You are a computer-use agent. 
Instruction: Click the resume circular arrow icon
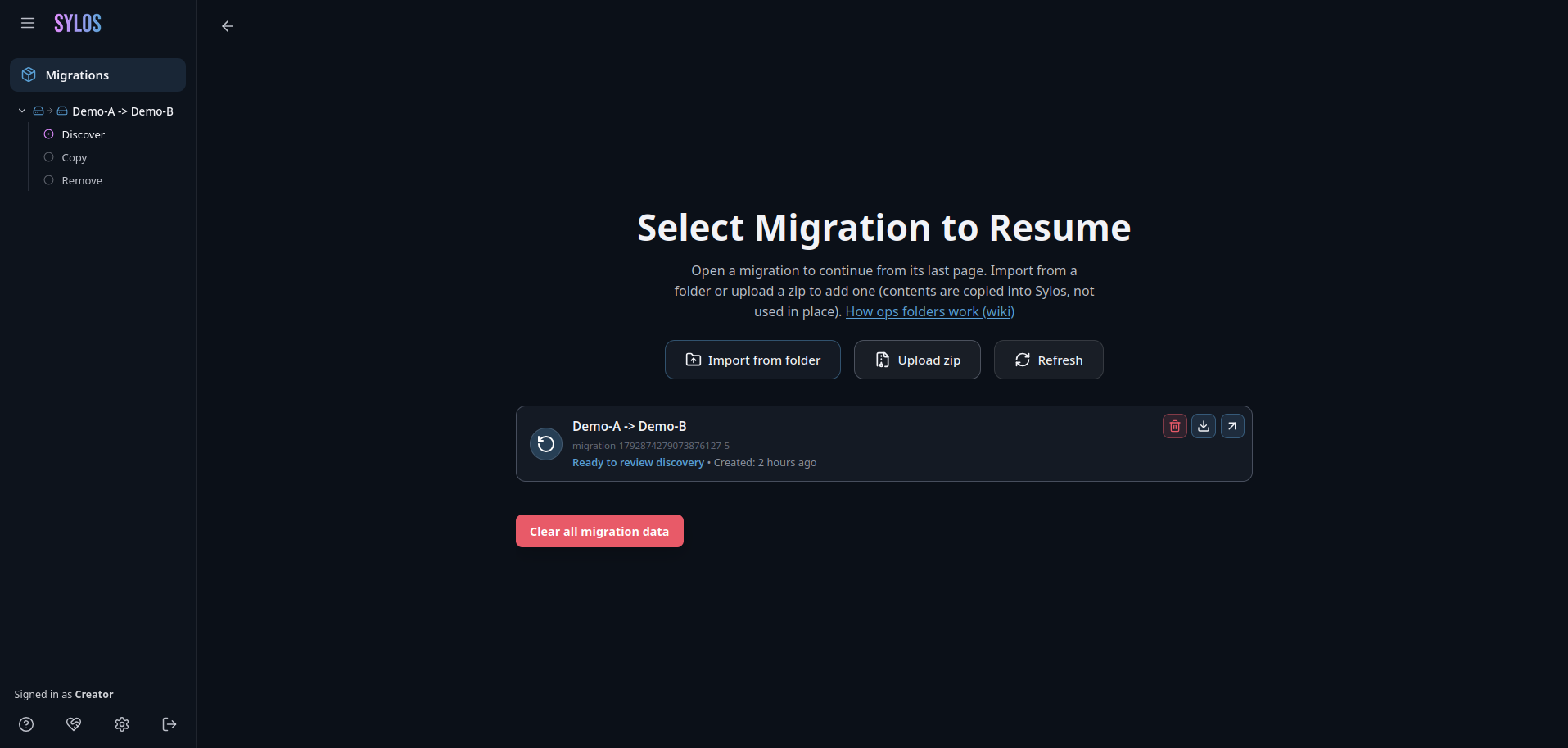click(x=546, y=444)
